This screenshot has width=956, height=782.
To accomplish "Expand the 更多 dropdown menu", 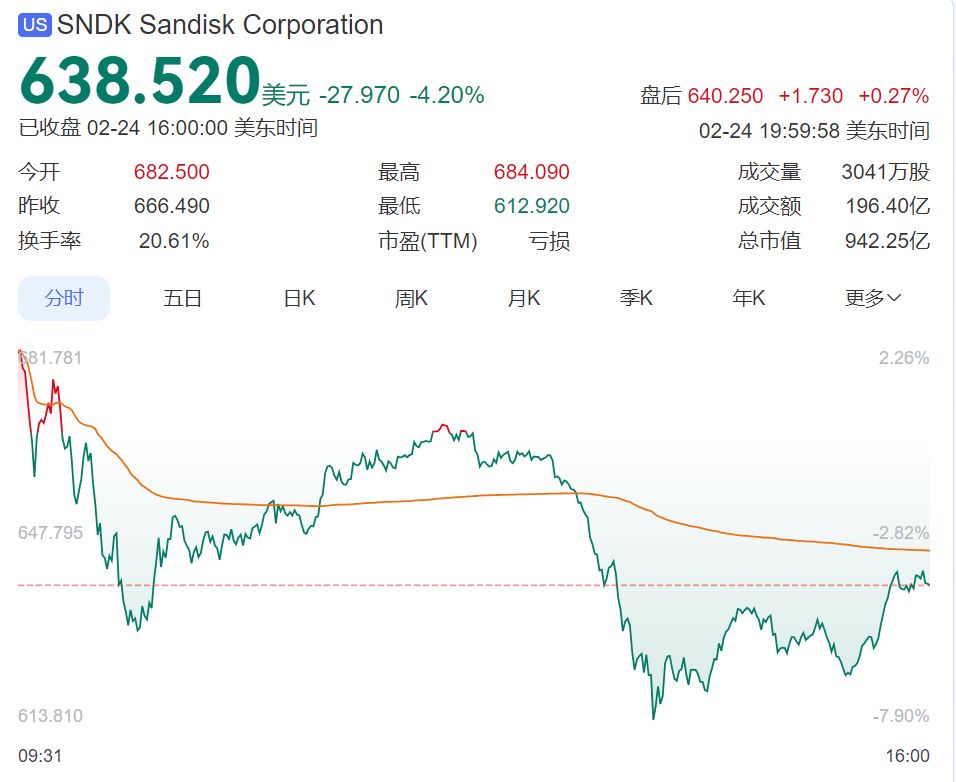I will click(x=873, y=298).
